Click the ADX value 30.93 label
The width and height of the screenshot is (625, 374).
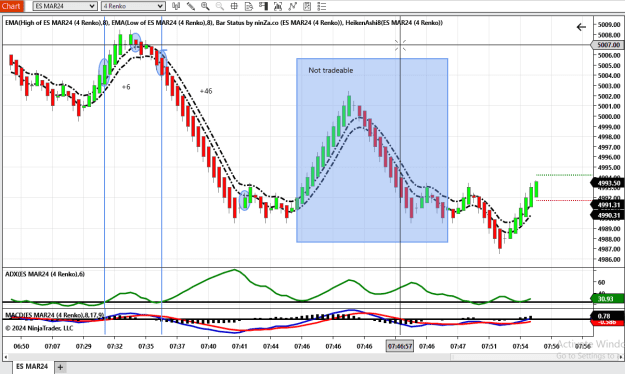coord(608,298)
